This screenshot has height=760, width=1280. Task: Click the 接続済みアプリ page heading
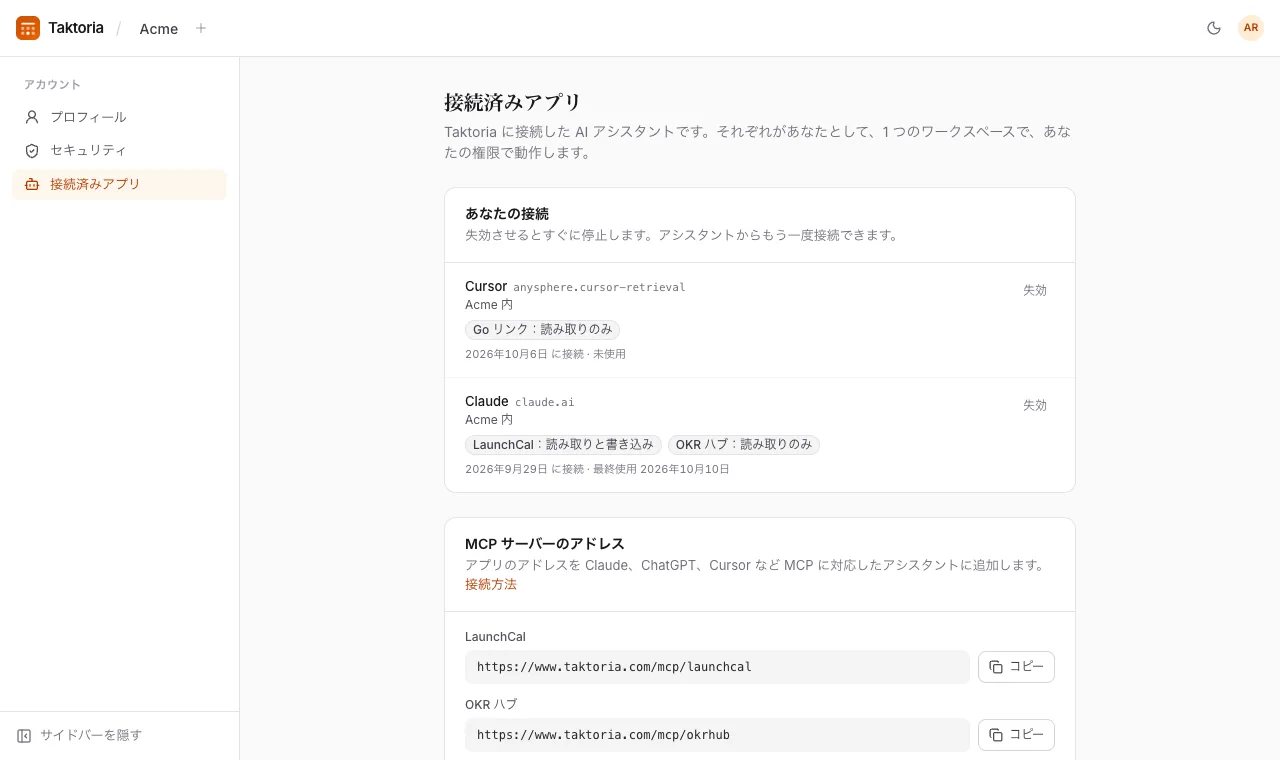click(x=513, y=102)
